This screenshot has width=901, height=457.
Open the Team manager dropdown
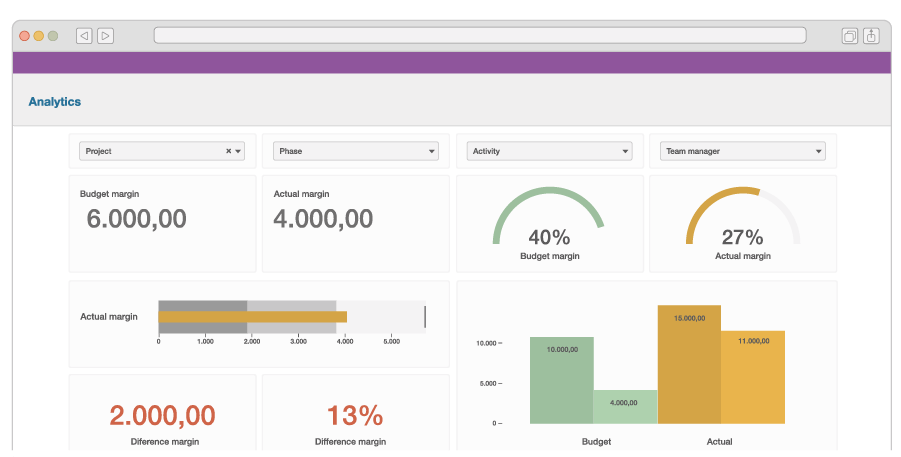[742, 151]
